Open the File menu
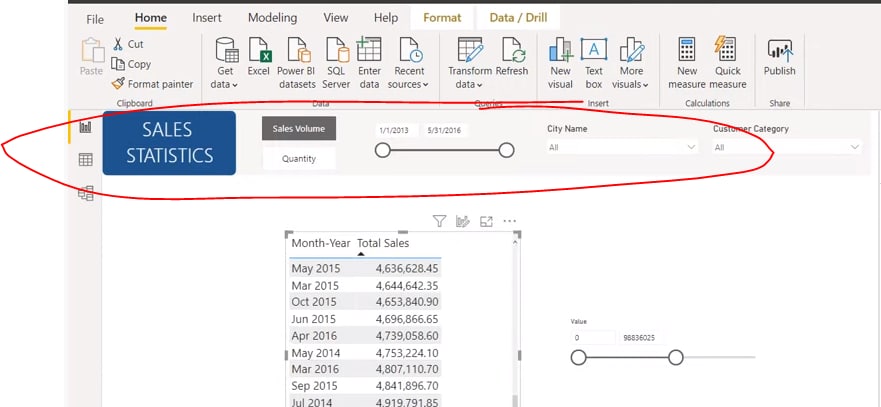This screenshot has width=881, height=407. tap(95, 19)
